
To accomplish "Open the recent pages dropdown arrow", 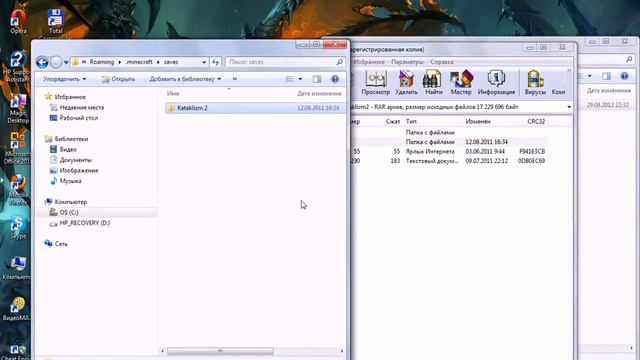I will point(66,62).
